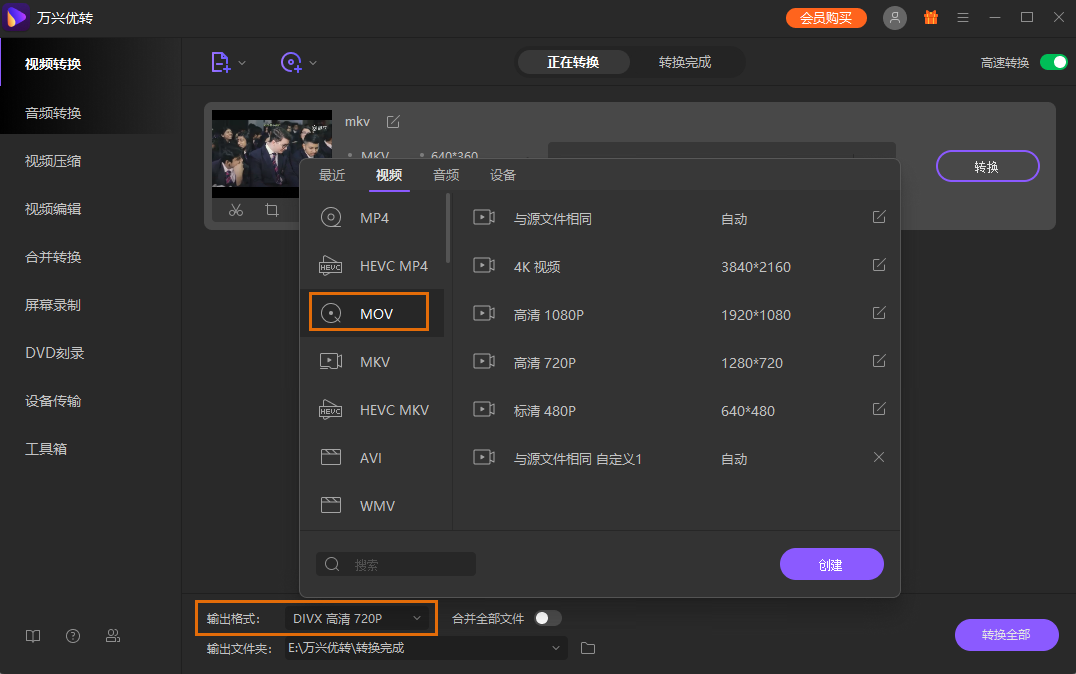The width and height of the screenshot is (1076, 674).
Task: Switch to the 音频 tab in format panel
Action: click(446, 174)
